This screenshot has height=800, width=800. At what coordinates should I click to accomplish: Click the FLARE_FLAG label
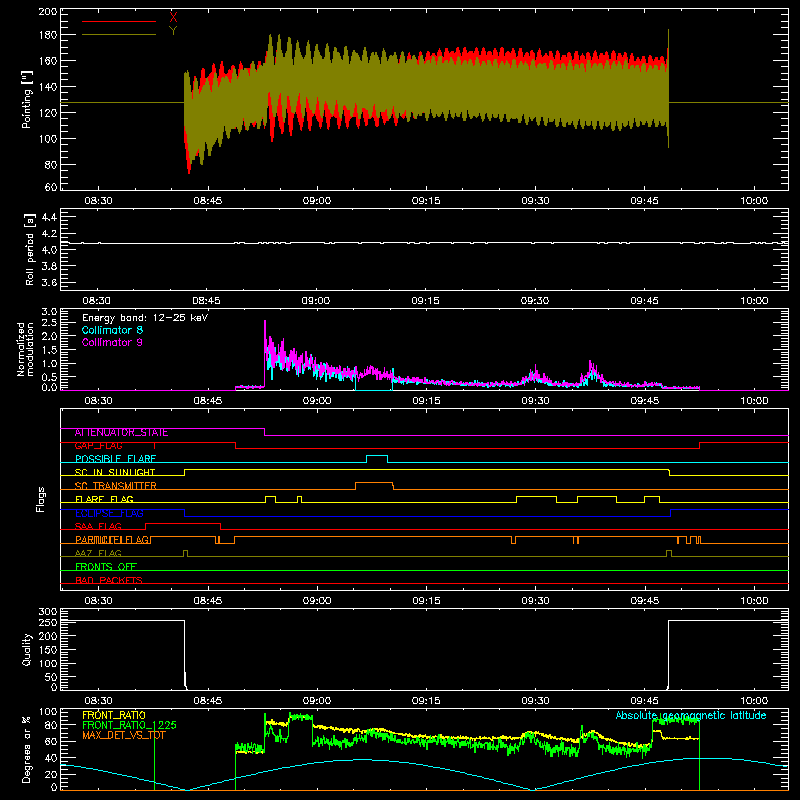pyautogui.click(x=104, y=499)
